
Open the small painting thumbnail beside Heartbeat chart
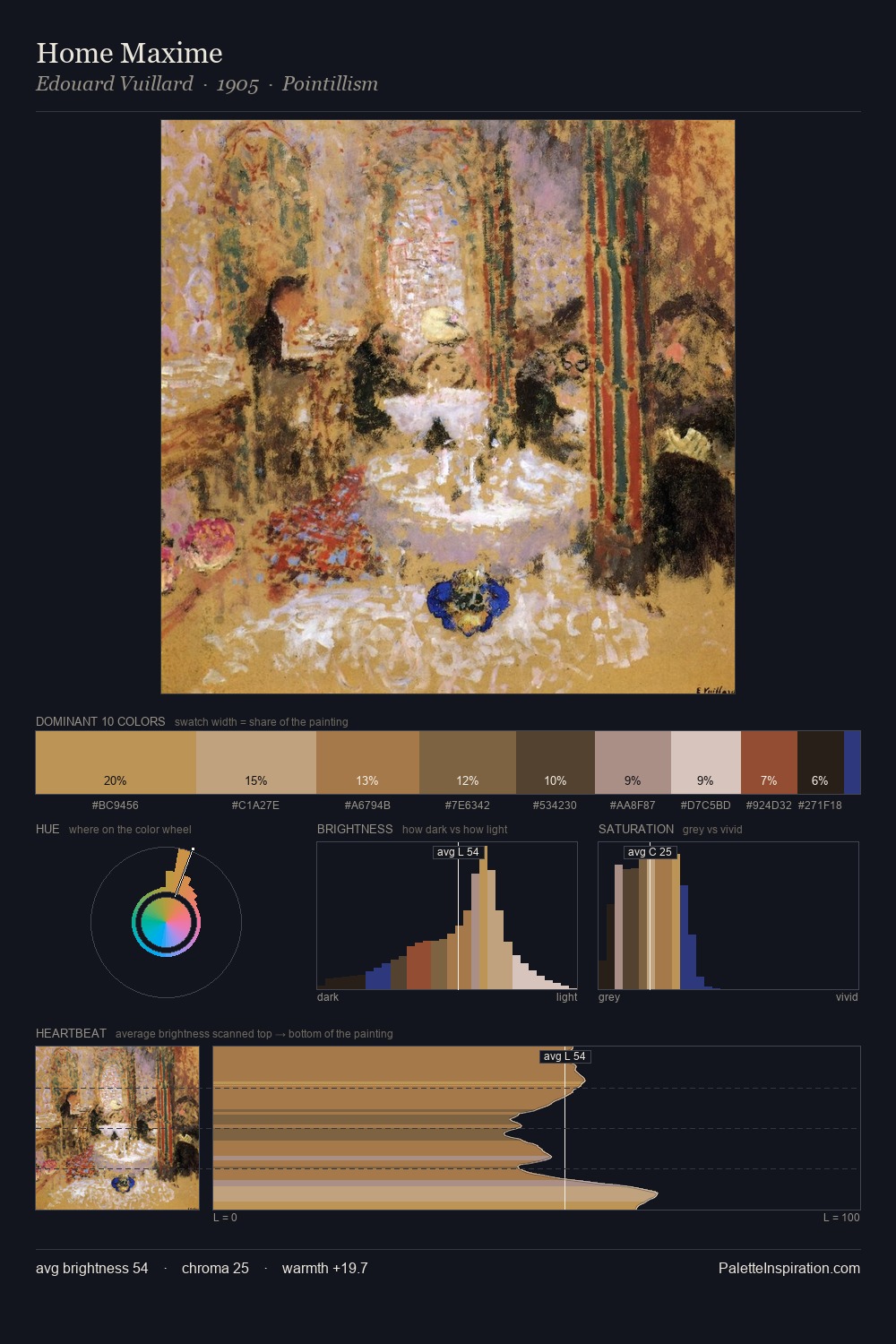click(117, 1128)
